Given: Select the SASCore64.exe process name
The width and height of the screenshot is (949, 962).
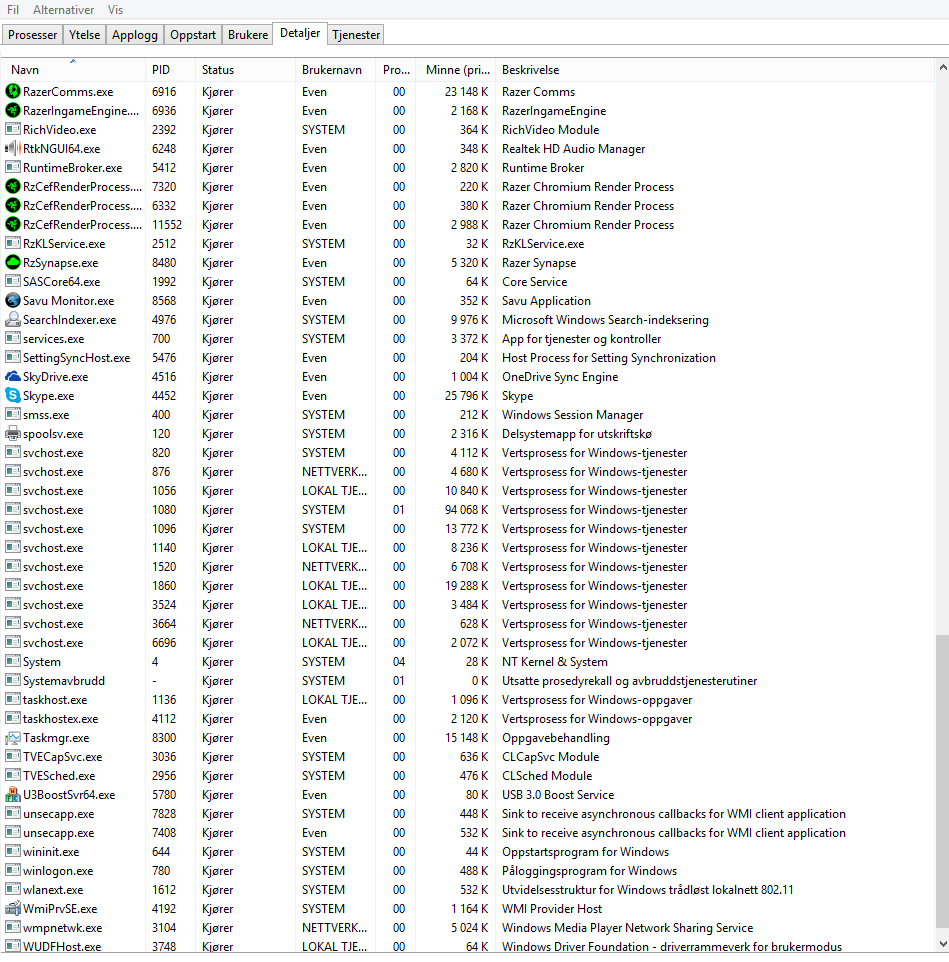Looking at the screenshot, I should click(x=61, y=282).
